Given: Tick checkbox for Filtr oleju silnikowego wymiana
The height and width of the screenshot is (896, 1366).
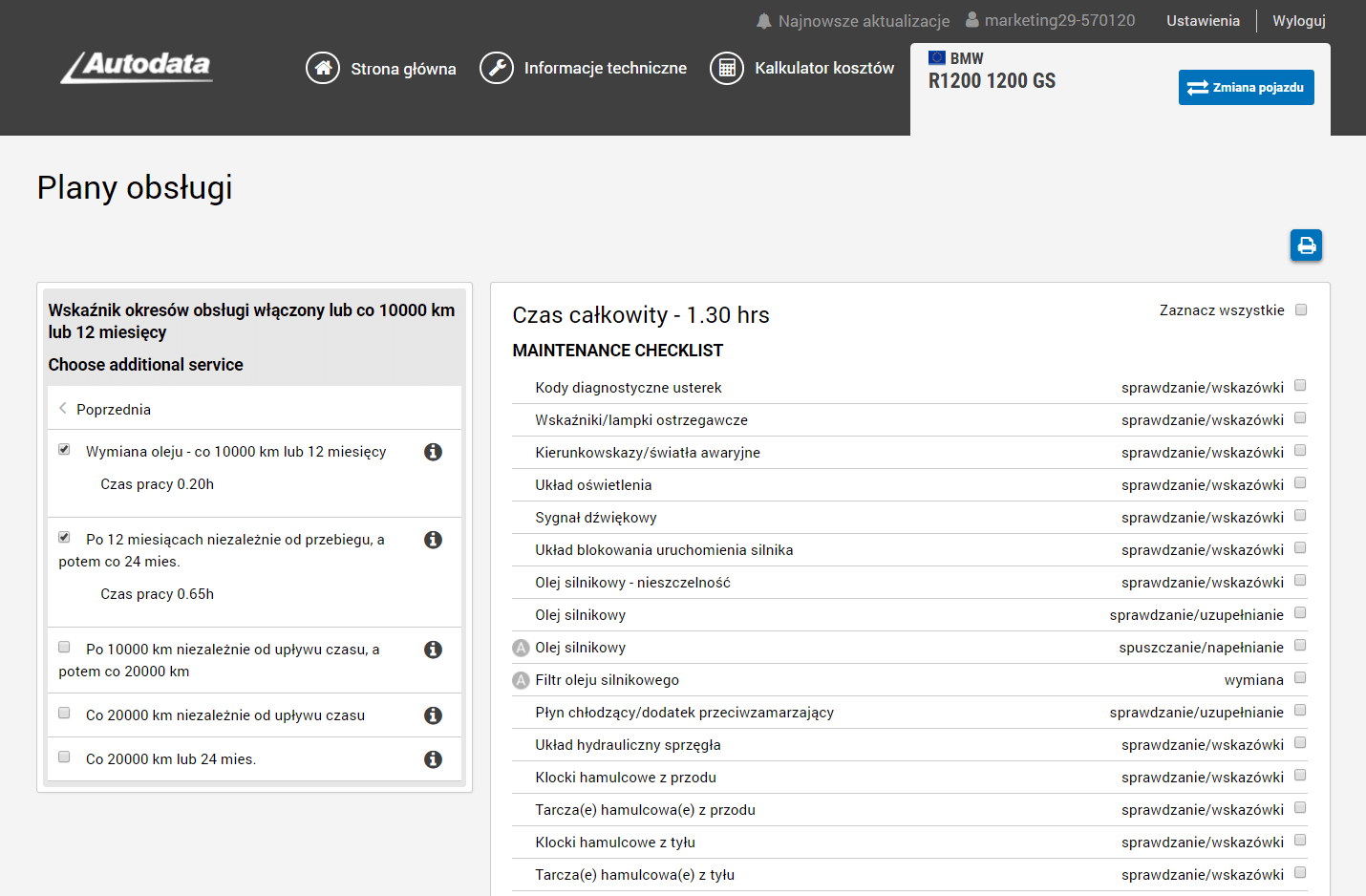Looking at the screenshot, I should pos(1300,678).
